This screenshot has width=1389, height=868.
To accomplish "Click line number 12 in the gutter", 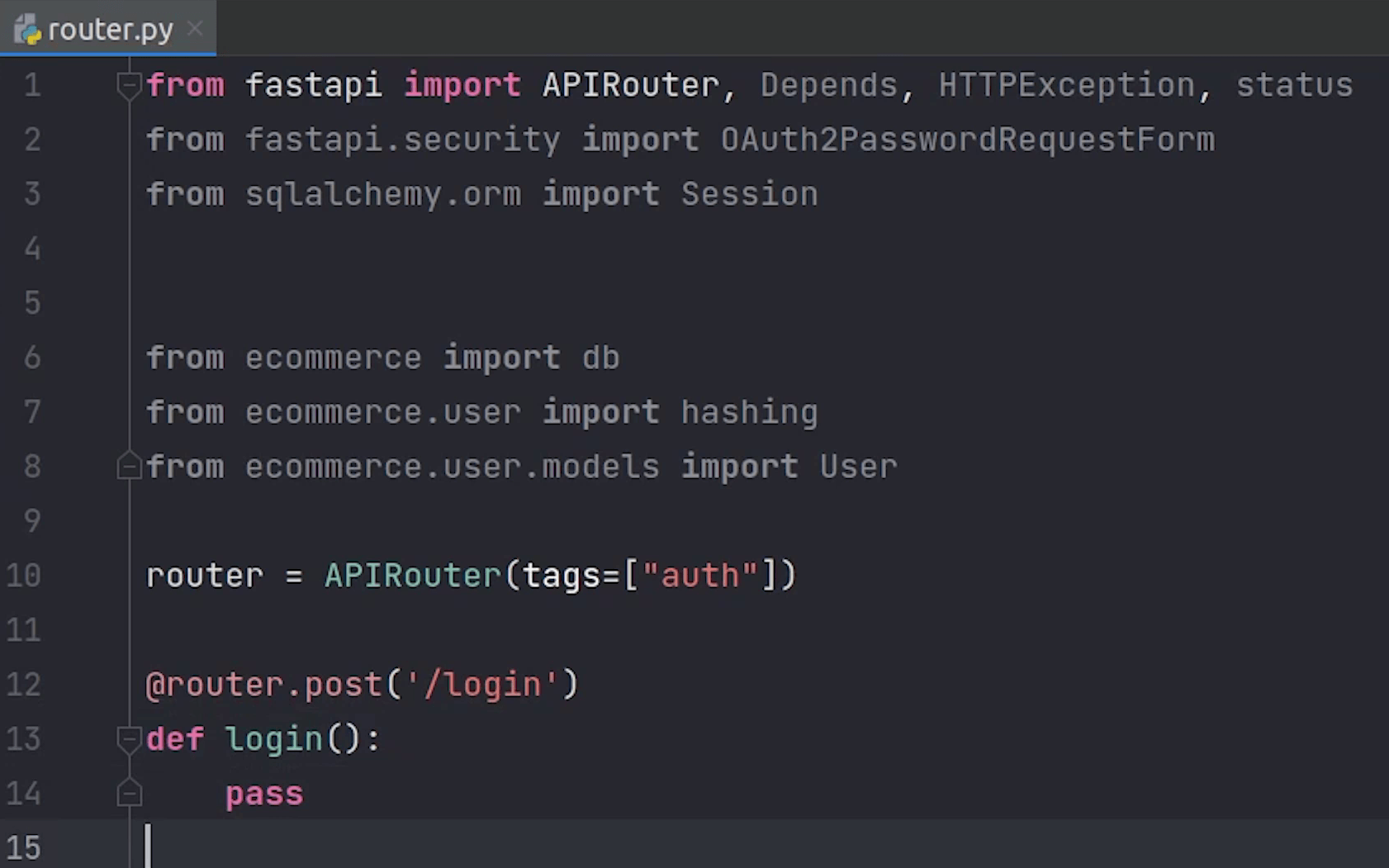I will [23, 684].
